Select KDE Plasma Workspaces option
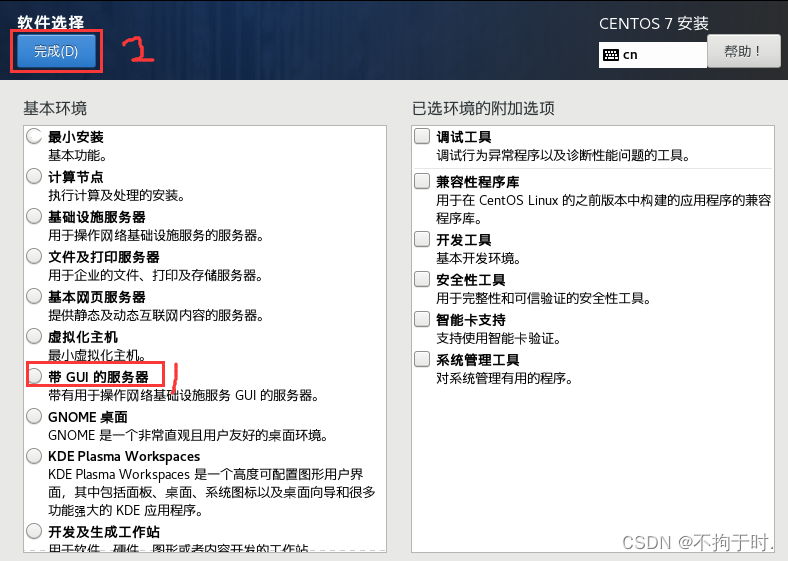The height and width of the screenshot is (561, 788). click(x=34, y=456)
